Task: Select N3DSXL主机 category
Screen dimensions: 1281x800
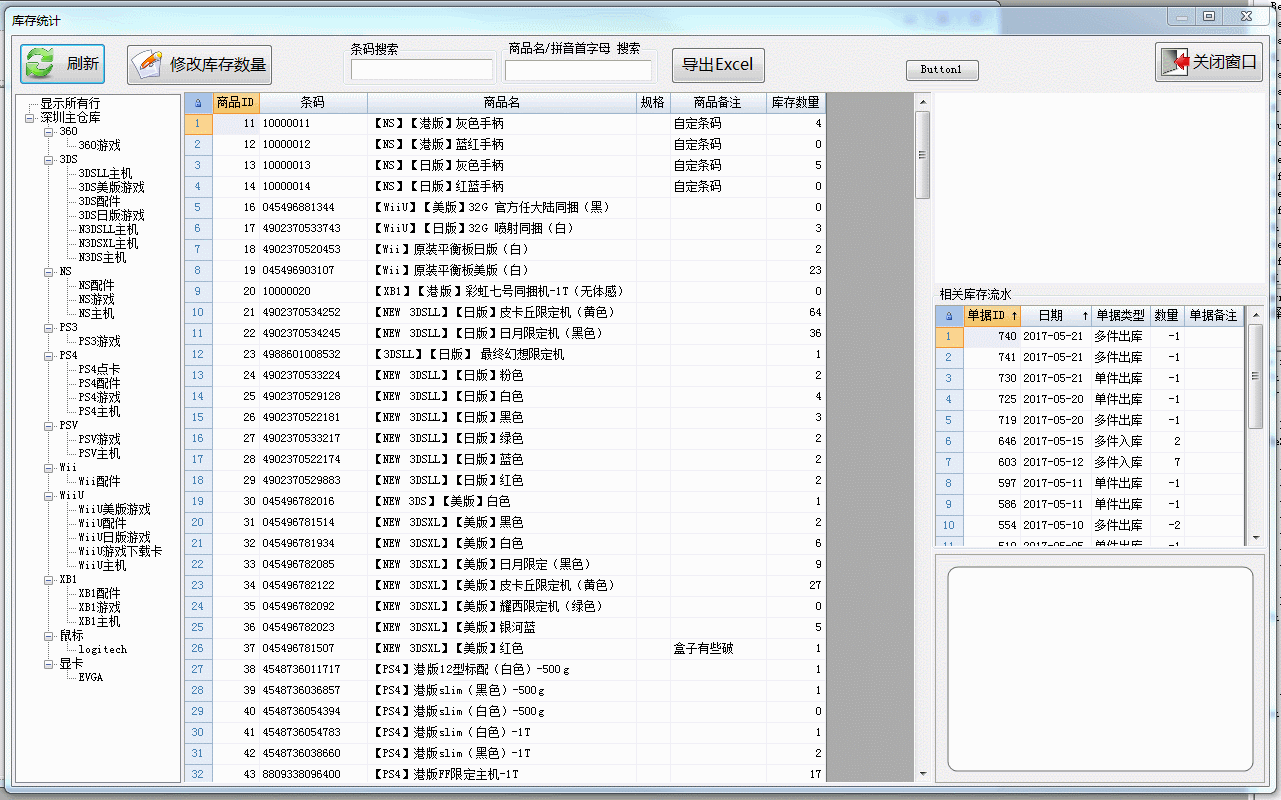Action: [108, 244]
